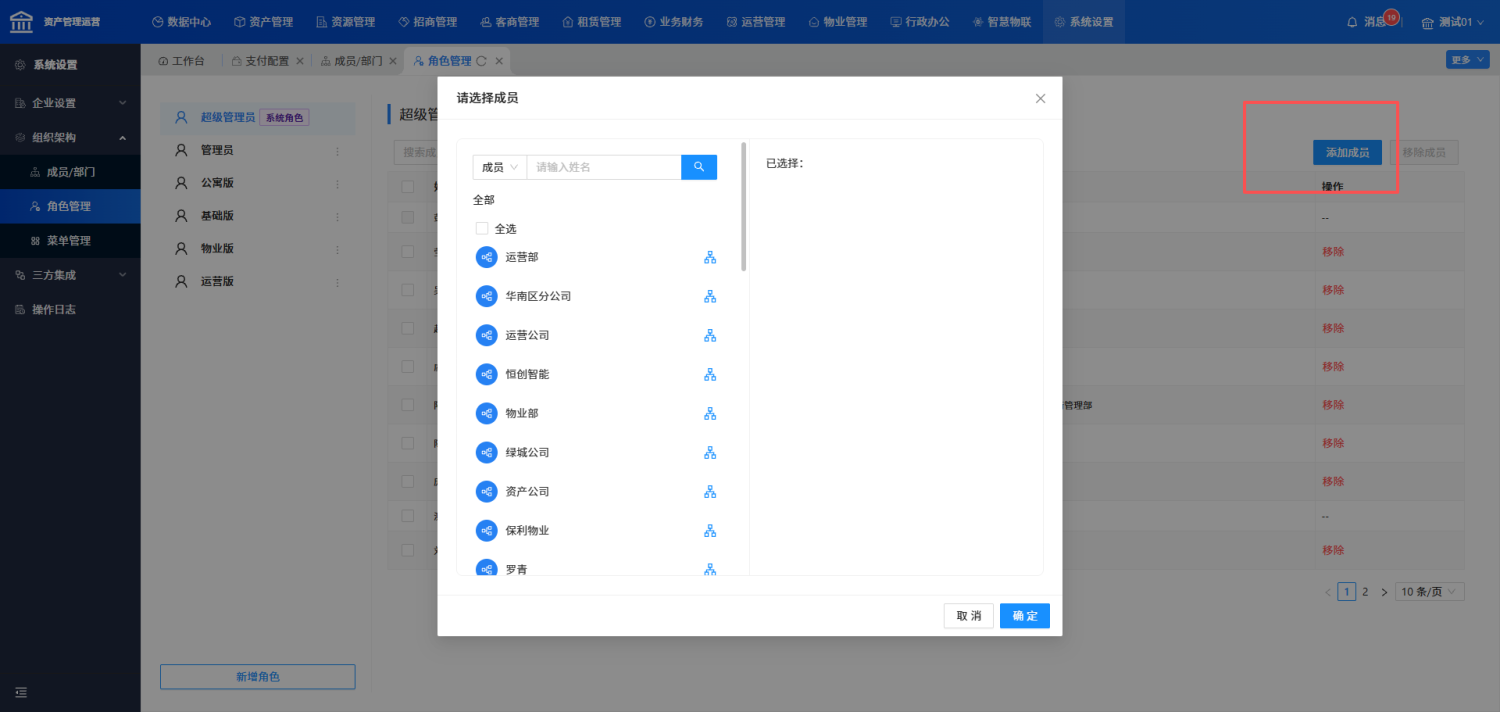Expand the 三方集成 sidebar section
The image size is (1500, 712).
[x=70, y=275]
